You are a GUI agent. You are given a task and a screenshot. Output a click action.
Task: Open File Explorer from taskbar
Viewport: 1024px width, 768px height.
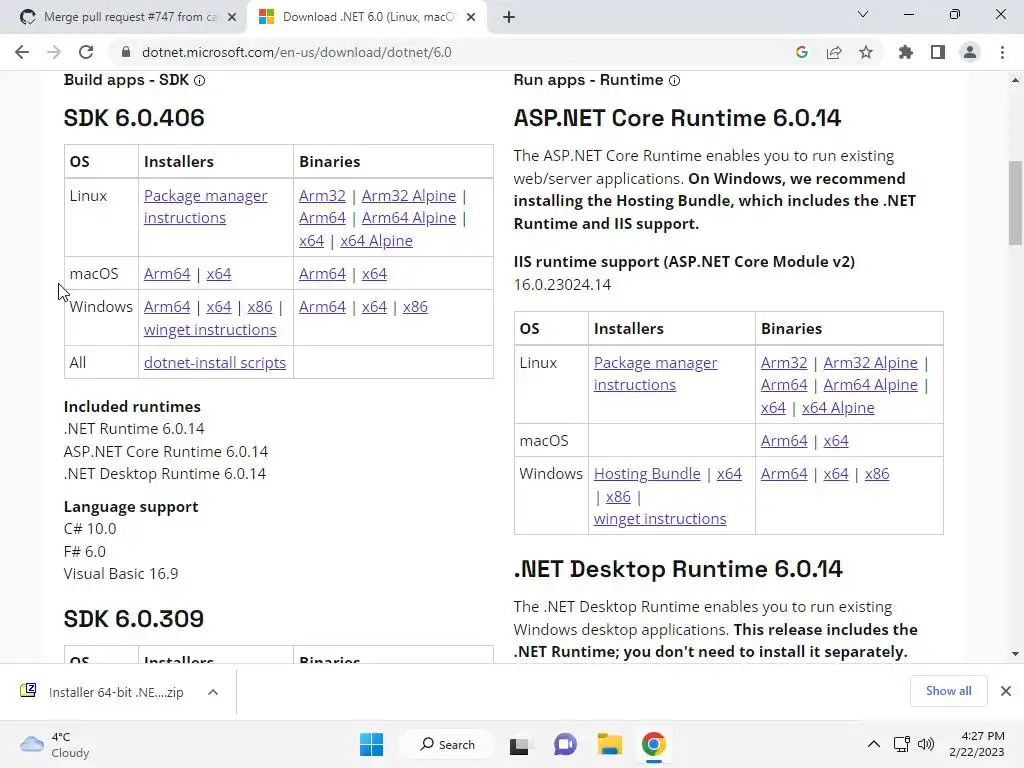pyautogui.click(x=609, y=744)
